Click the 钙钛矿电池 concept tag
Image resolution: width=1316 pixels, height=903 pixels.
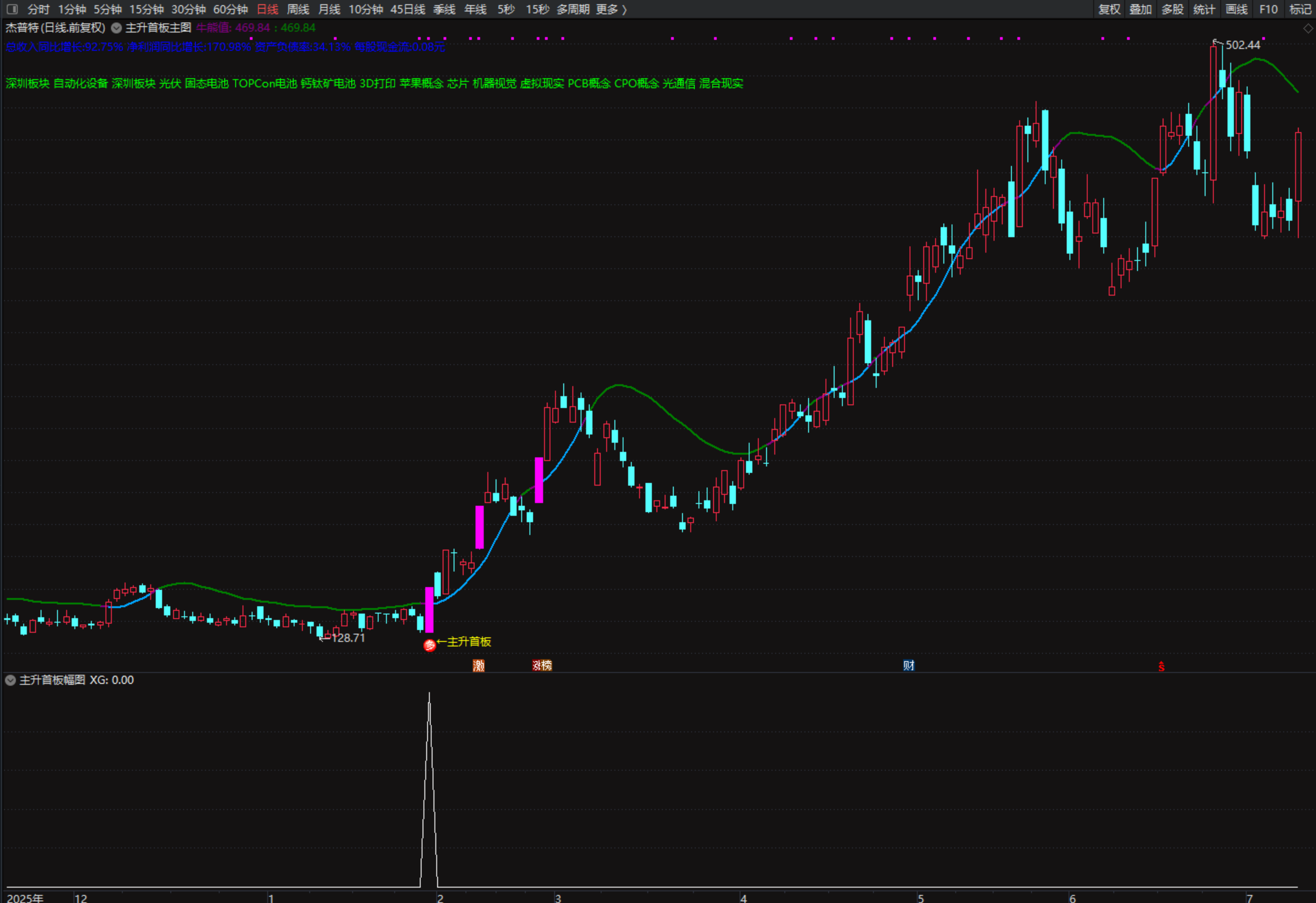pyautogui.click(x=328, y=83)
